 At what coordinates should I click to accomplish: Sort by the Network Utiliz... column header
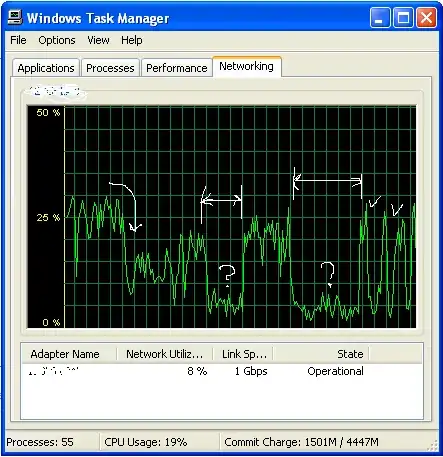click(165, 354)
